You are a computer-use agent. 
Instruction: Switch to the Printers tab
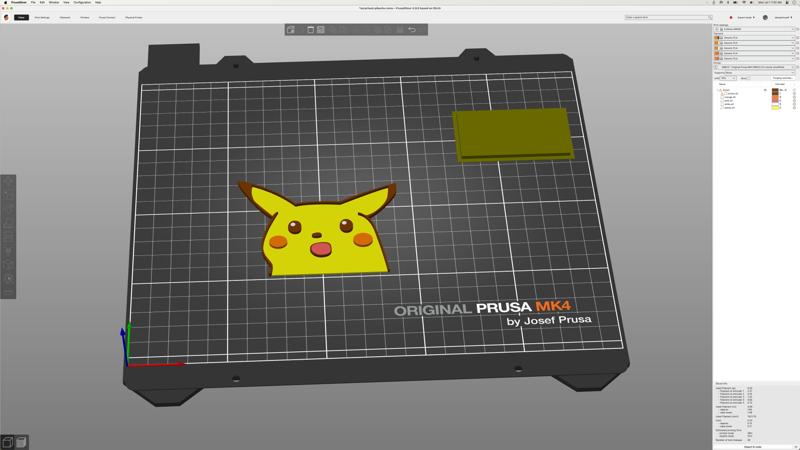click(85, 17)
